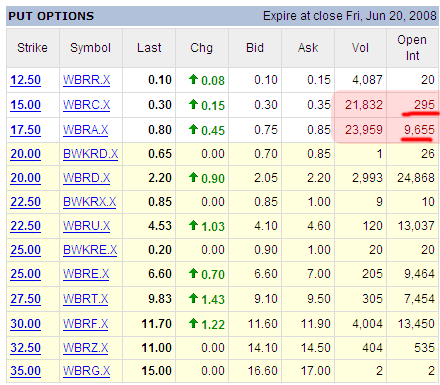Viewport: 440px width, 385px height.
Task: Open the BWKRD.X symbol link
Action: [x=90, y=154]
